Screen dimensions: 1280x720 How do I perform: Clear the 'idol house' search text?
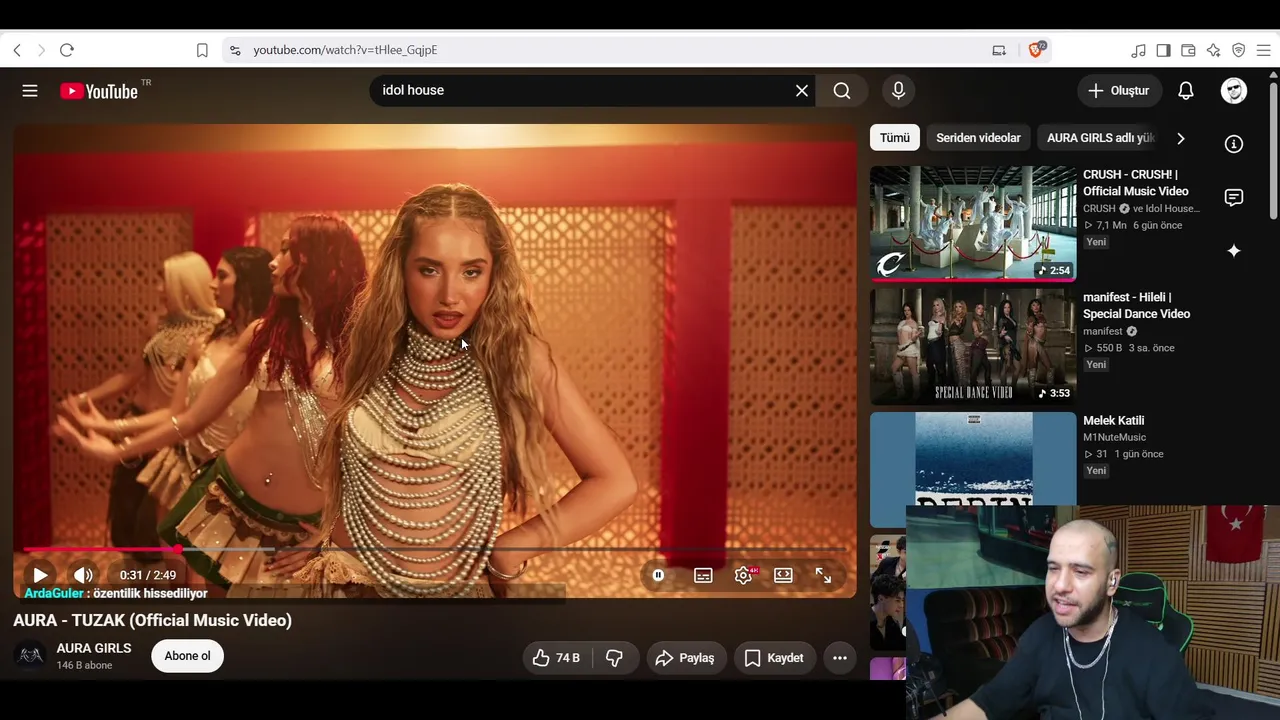(x=802, y=91)
